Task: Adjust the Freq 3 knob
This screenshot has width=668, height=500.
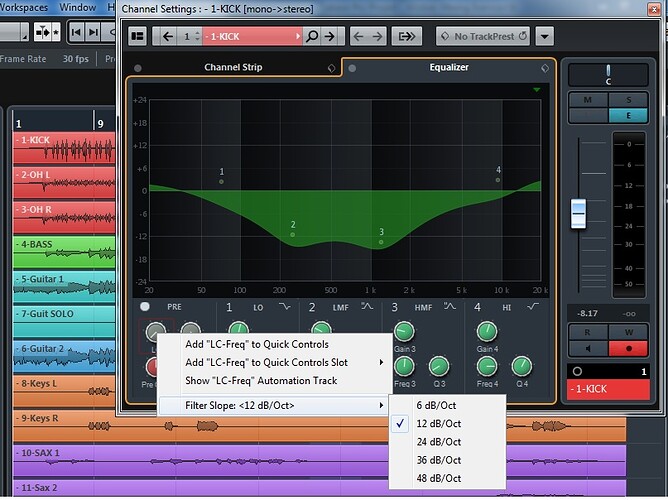Action: (404, 366)
